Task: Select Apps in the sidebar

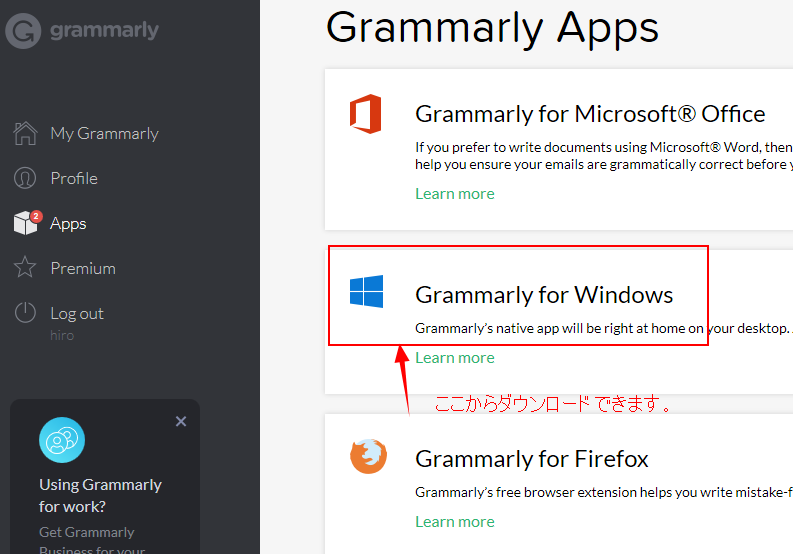Action: pyautogui.click(x=68, y=224)
